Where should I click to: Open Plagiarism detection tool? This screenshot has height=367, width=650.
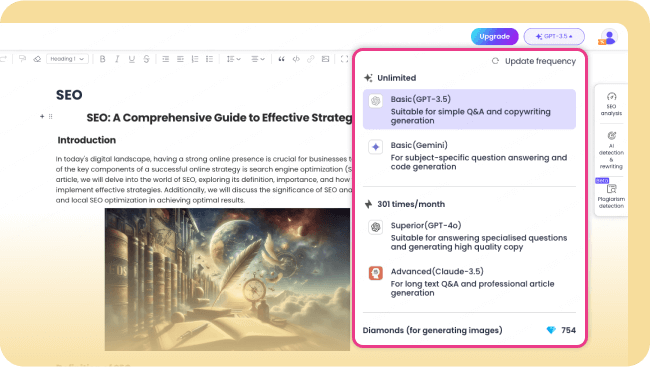point(611,196)
